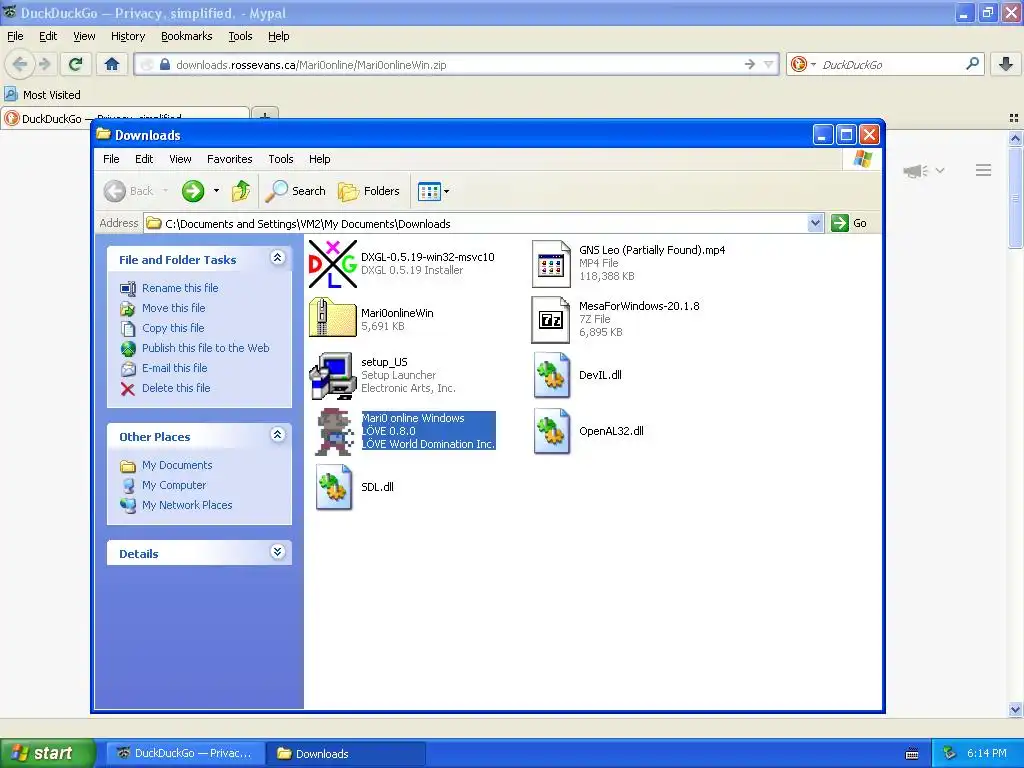The width and height of the screenshot is (1024, 768).
Task: Click the search magnifier in browser
Action: pyautogui.click(x=972, y=63)
